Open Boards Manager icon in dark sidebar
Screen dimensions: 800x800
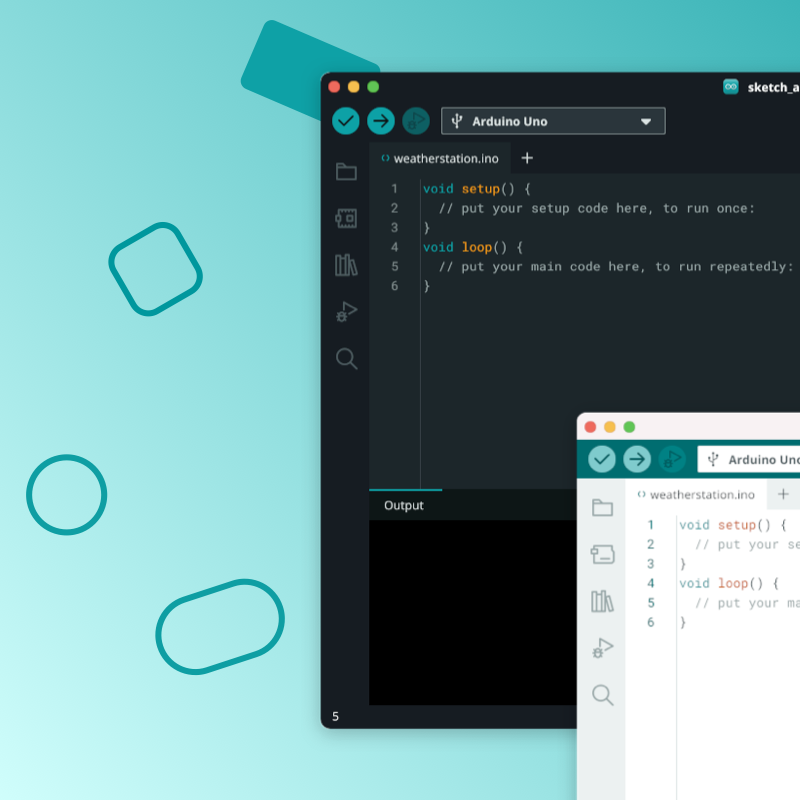tap(346, 218)
